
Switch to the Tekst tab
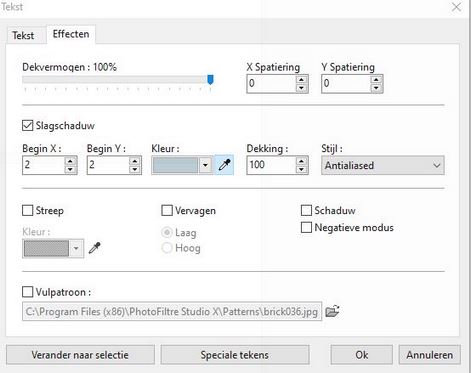click(x=23, y=35)
